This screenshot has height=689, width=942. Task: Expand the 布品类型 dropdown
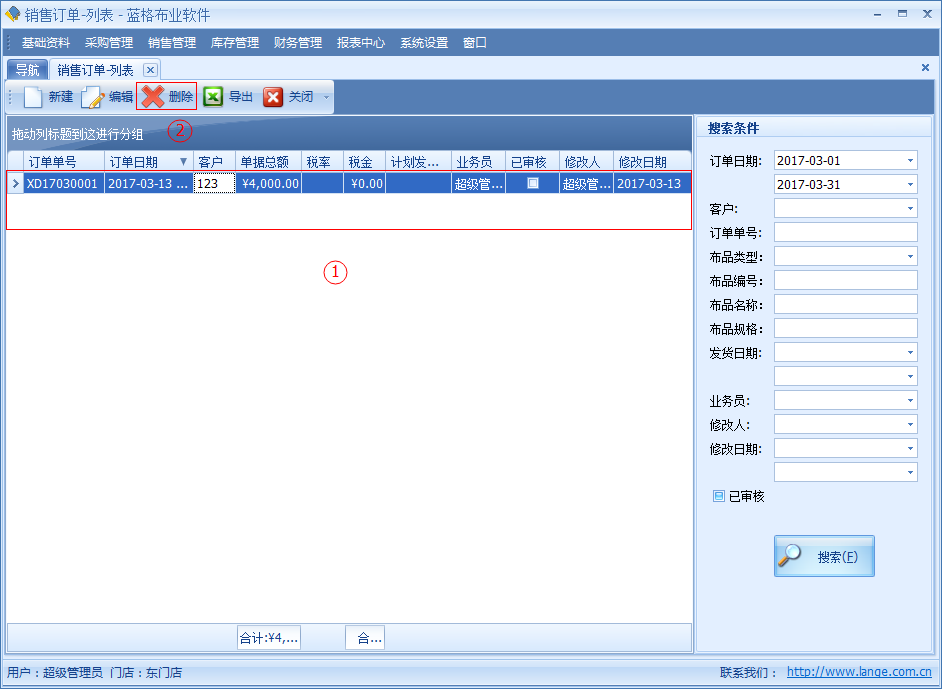pos(910,257)
